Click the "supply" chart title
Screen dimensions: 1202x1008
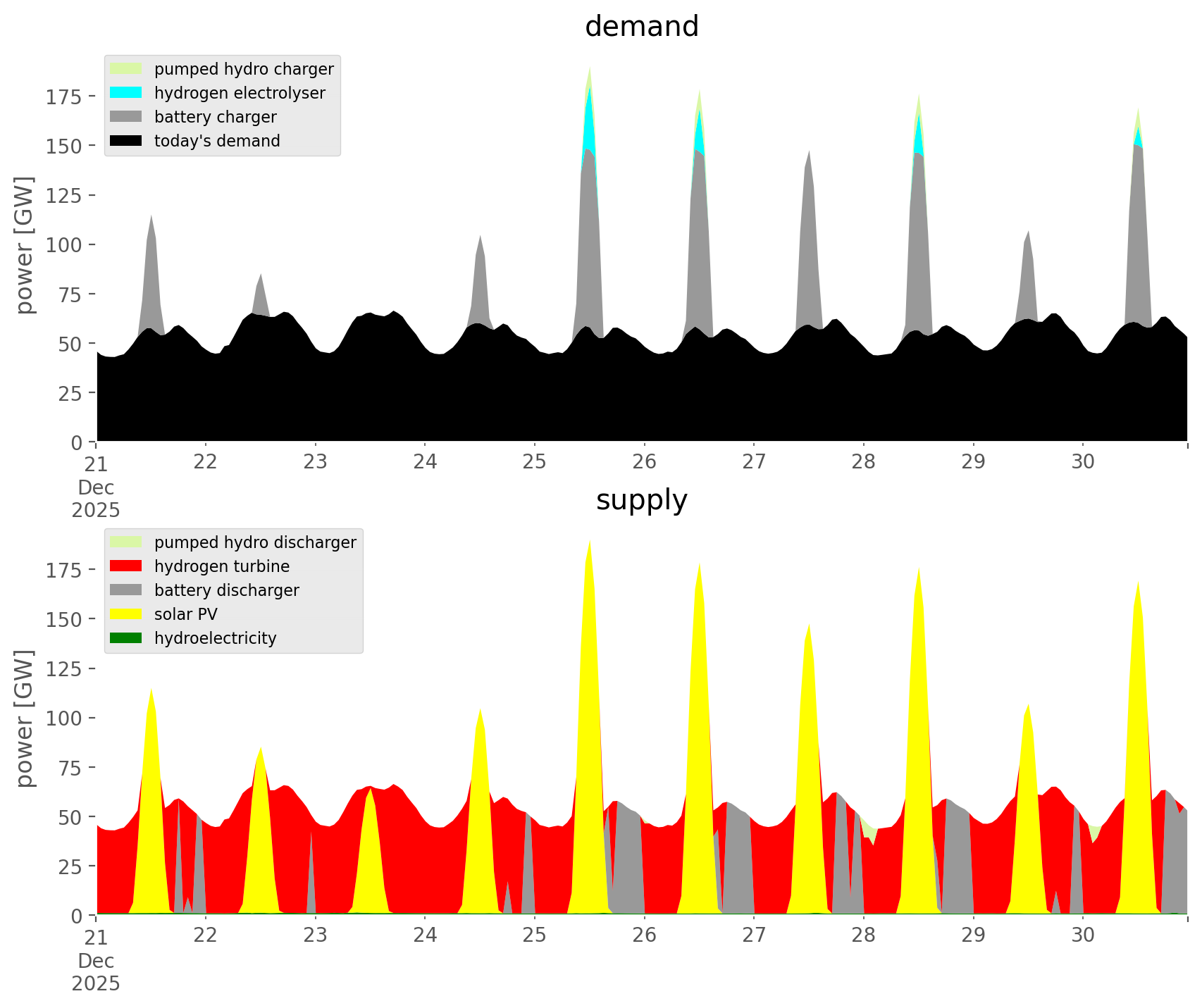[x=641, y=500]
